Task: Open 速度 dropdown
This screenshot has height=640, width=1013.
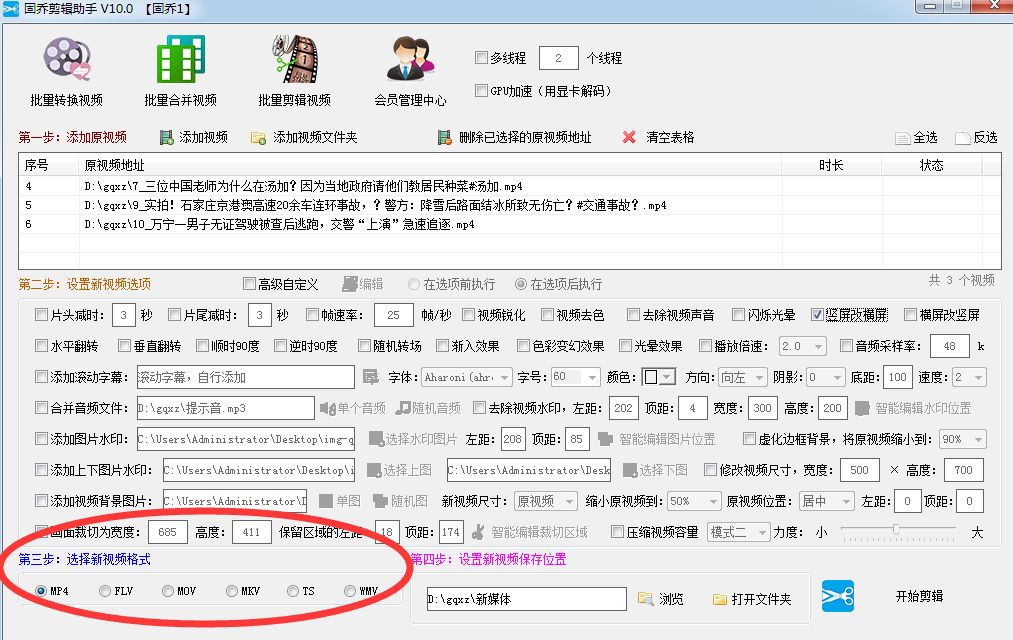Action: coord(970,377)
